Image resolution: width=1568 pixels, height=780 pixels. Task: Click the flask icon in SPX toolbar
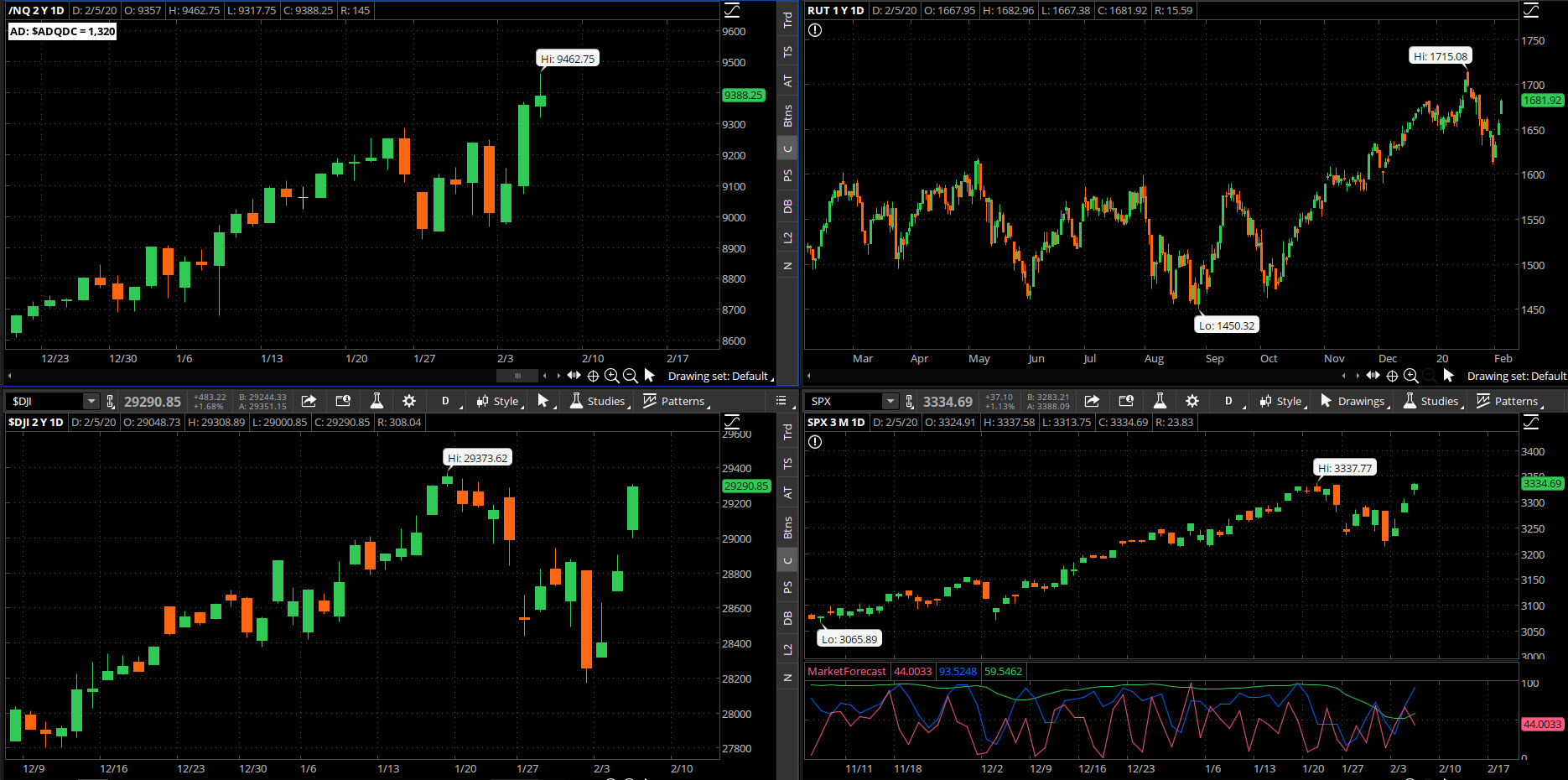pos(1160,401)
